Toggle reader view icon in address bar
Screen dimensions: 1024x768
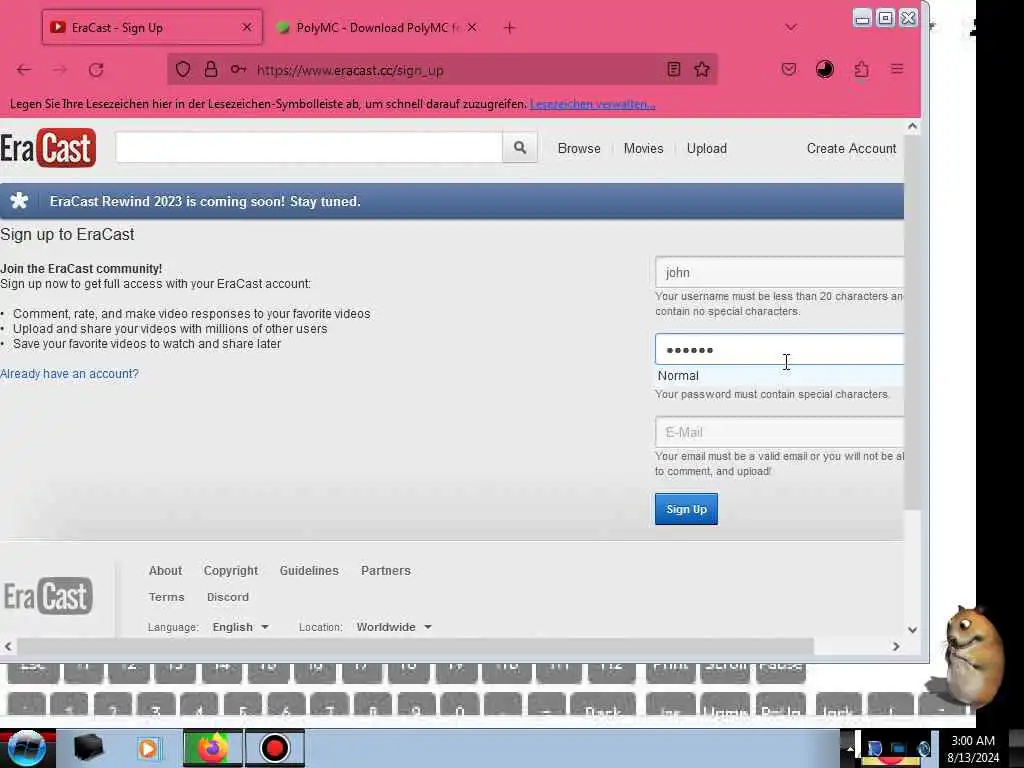[674, 69]
